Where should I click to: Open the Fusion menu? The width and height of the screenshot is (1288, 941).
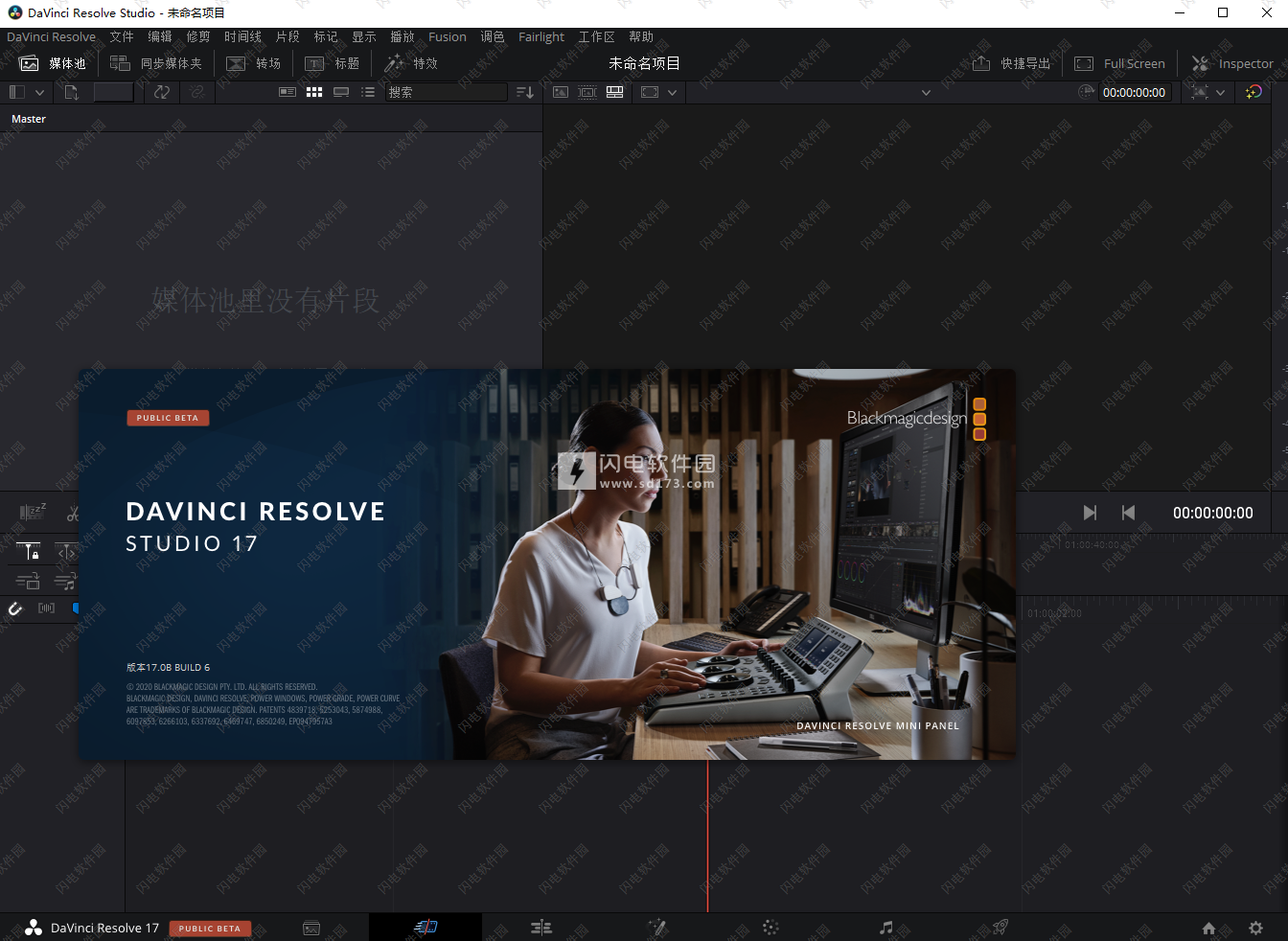tap(448, 37)
